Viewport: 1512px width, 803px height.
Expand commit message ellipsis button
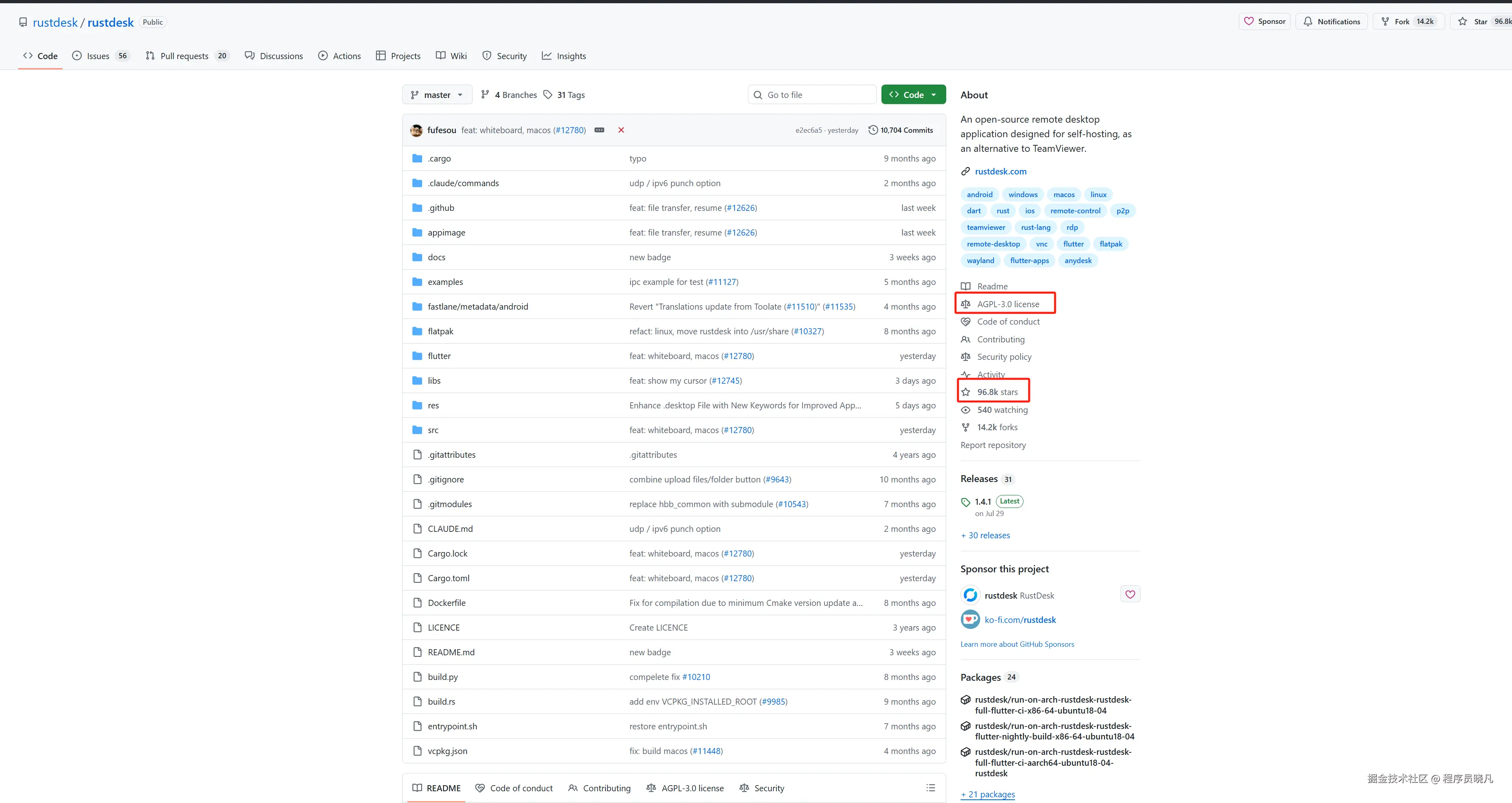coord(599,130)
